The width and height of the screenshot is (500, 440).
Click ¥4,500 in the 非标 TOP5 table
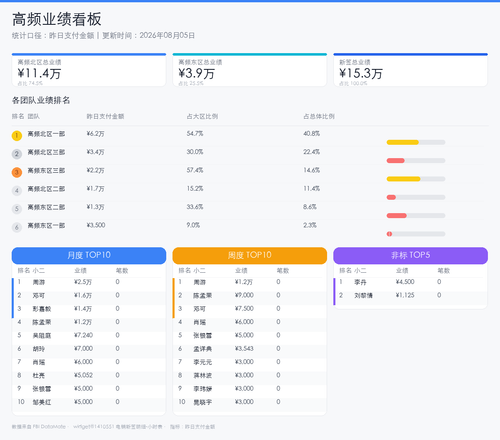point(405,282)
